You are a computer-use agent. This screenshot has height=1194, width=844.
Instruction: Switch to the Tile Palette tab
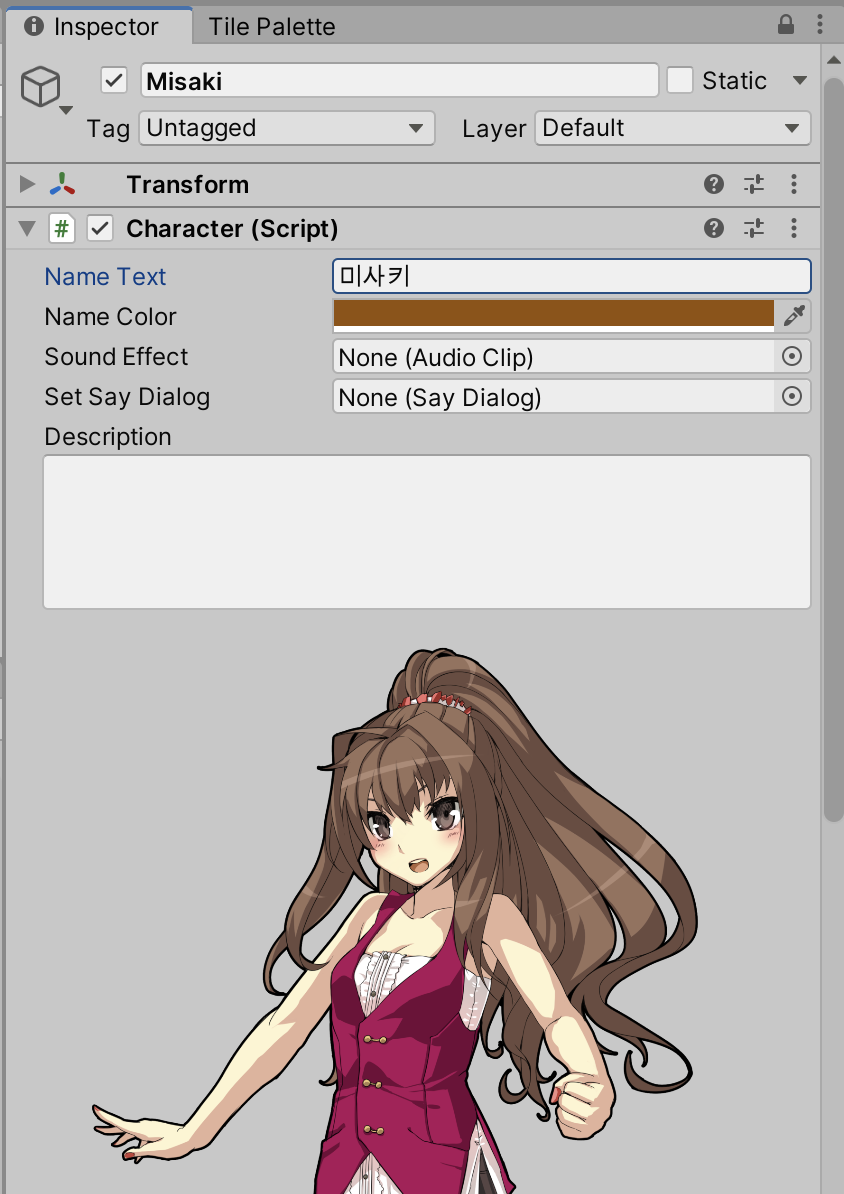coord(272,27)
